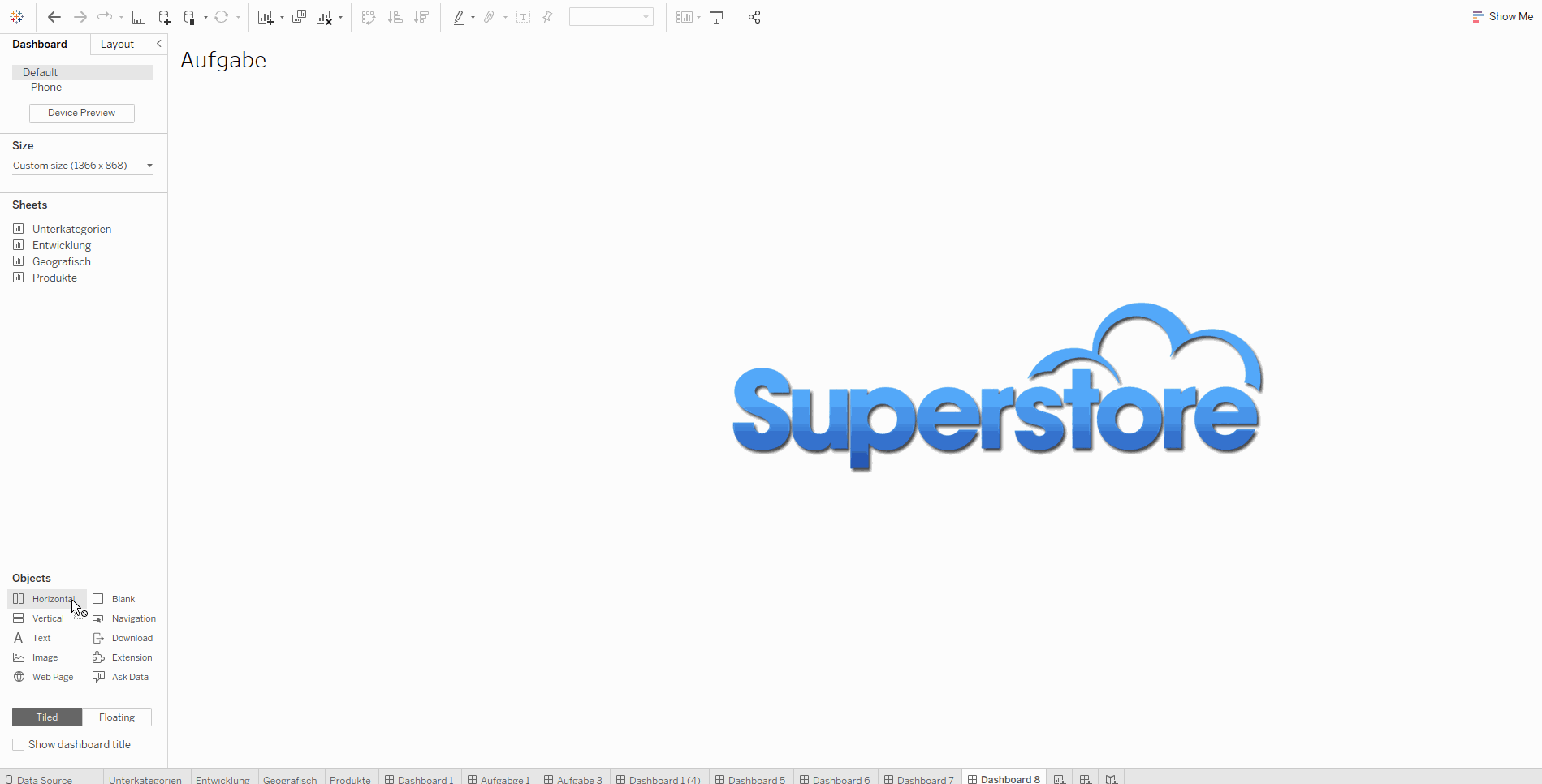Redo with the forward arrow icon
The image size is (1542, 784).
pos(80,17)
